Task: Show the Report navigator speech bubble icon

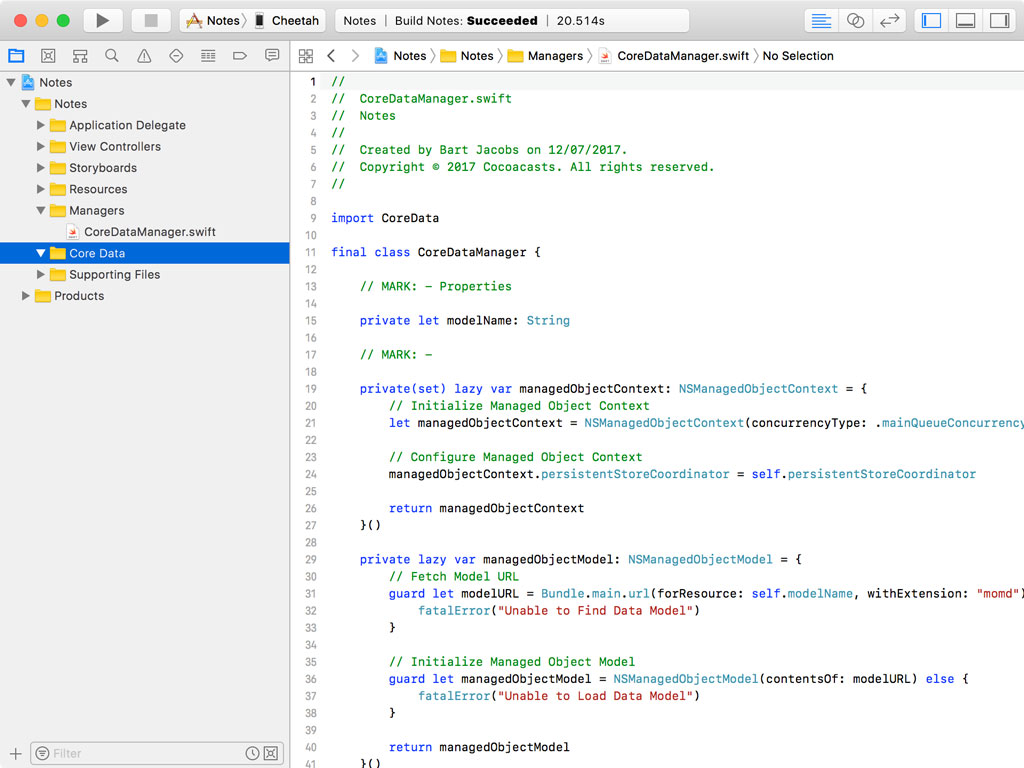Action: [272, 56]
